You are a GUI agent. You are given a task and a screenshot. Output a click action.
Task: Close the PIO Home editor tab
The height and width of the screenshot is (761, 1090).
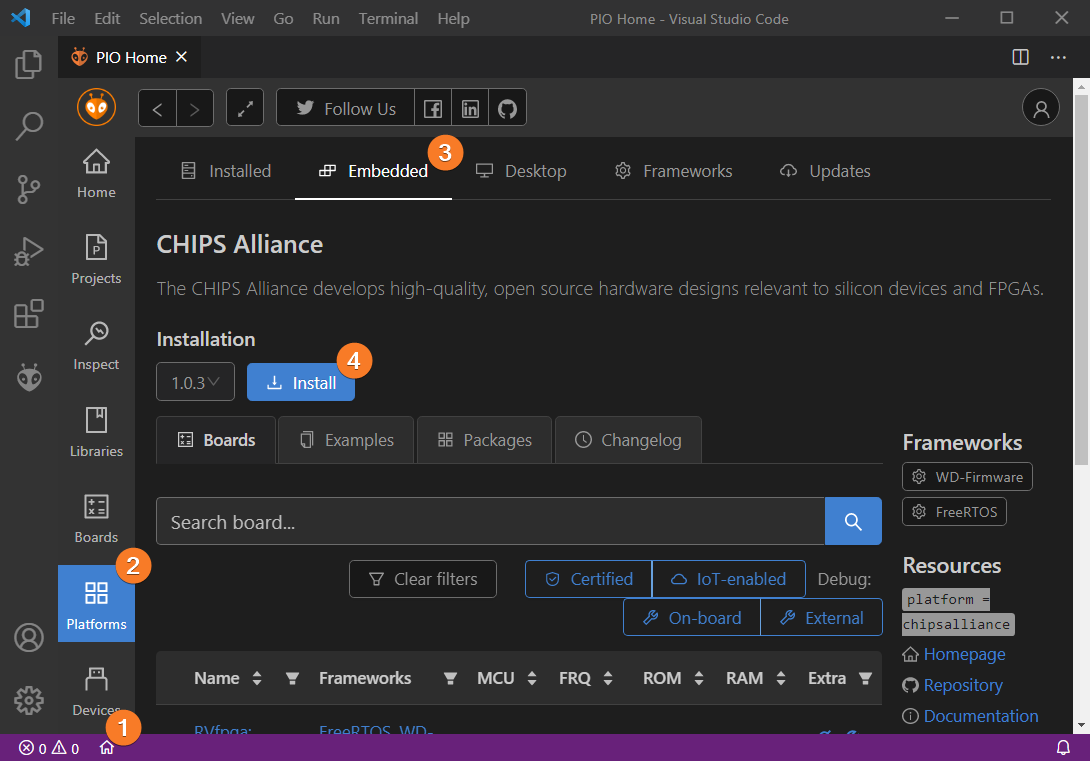point(181,57)
